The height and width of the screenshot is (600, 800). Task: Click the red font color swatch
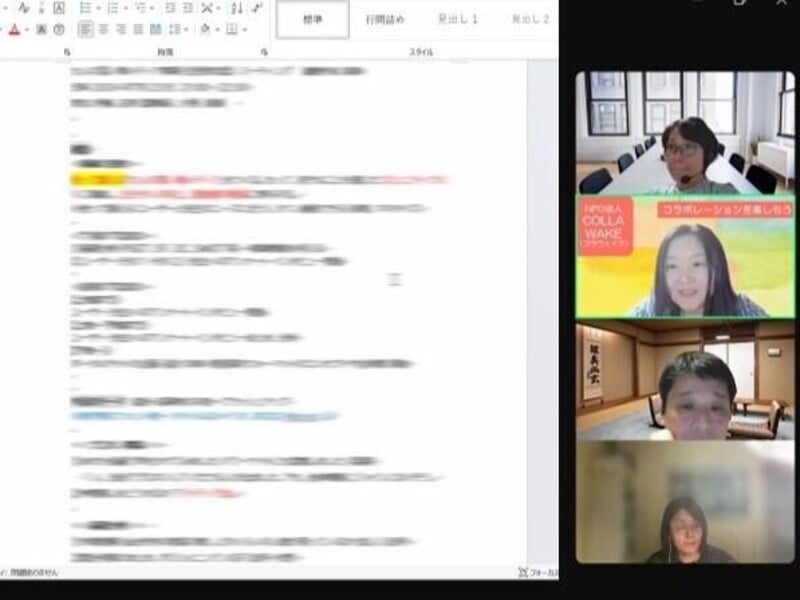(x=15, y=30)
